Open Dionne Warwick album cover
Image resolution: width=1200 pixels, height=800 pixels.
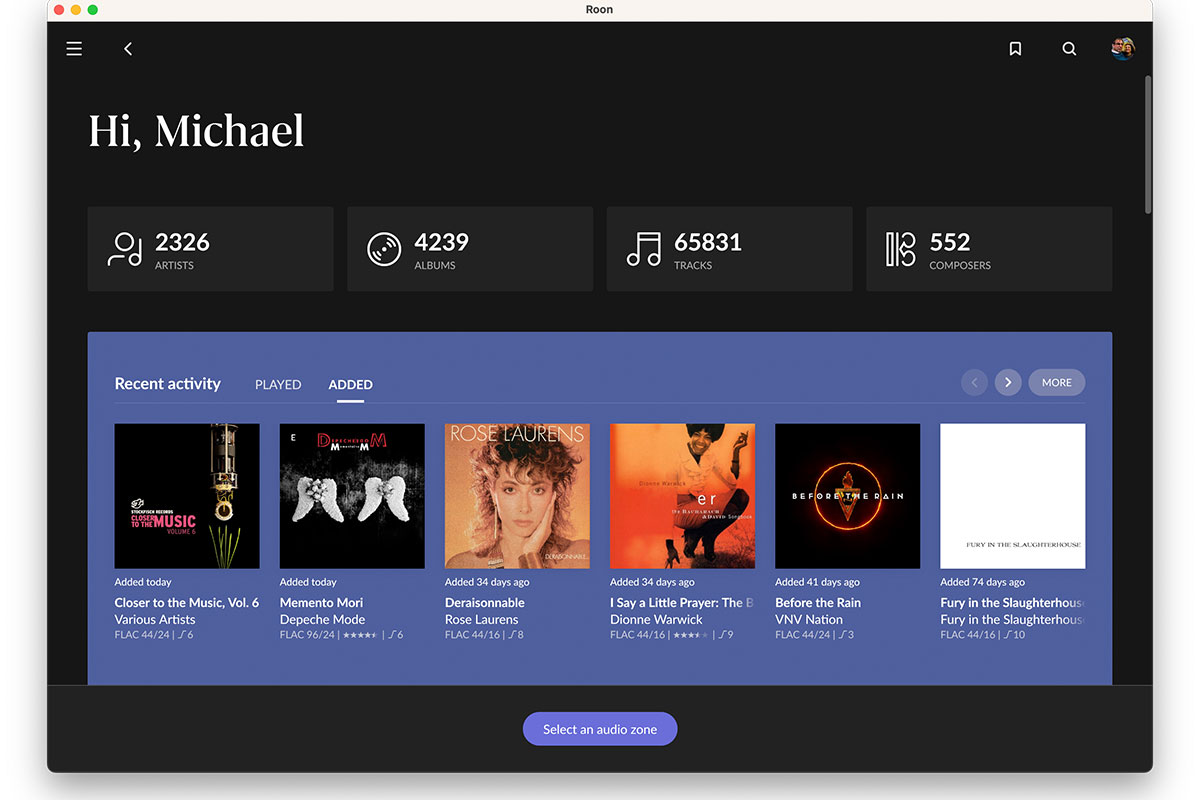(682, 496)
